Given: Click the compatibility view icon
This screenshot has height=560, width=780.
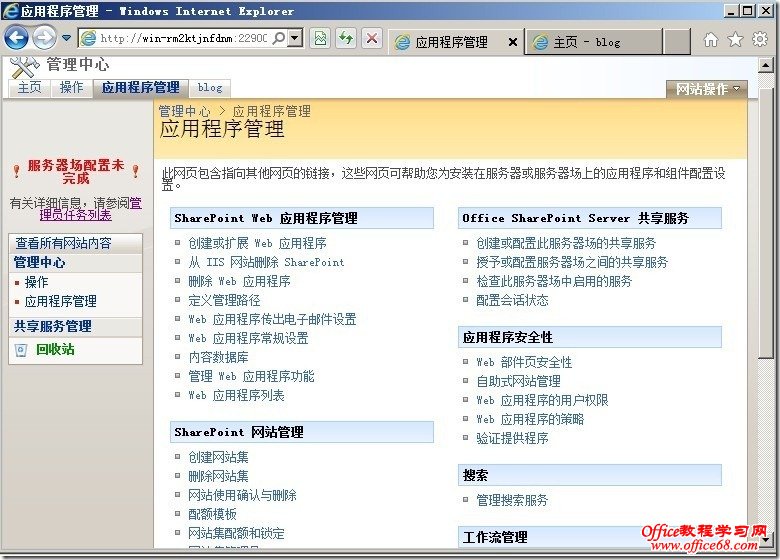Looking at the screenshot, I should tap(320, 38).
